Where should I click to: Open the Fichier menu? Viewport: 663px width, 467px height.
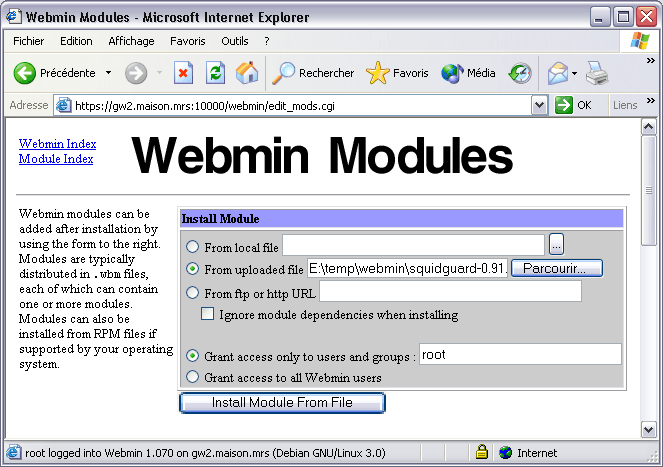(28, 41)
